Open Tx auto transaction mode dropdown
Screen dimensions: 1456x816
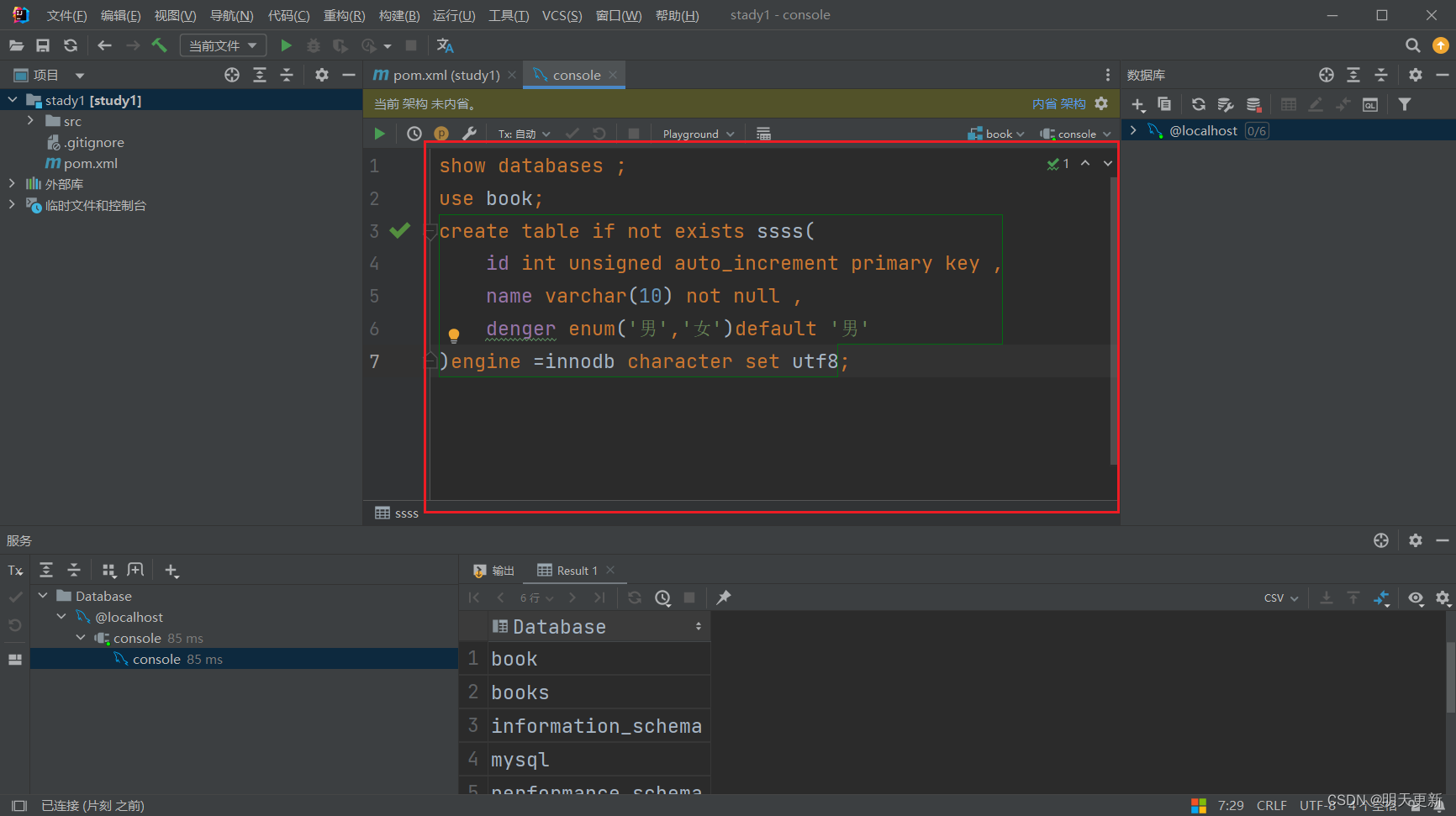[524, 134]
